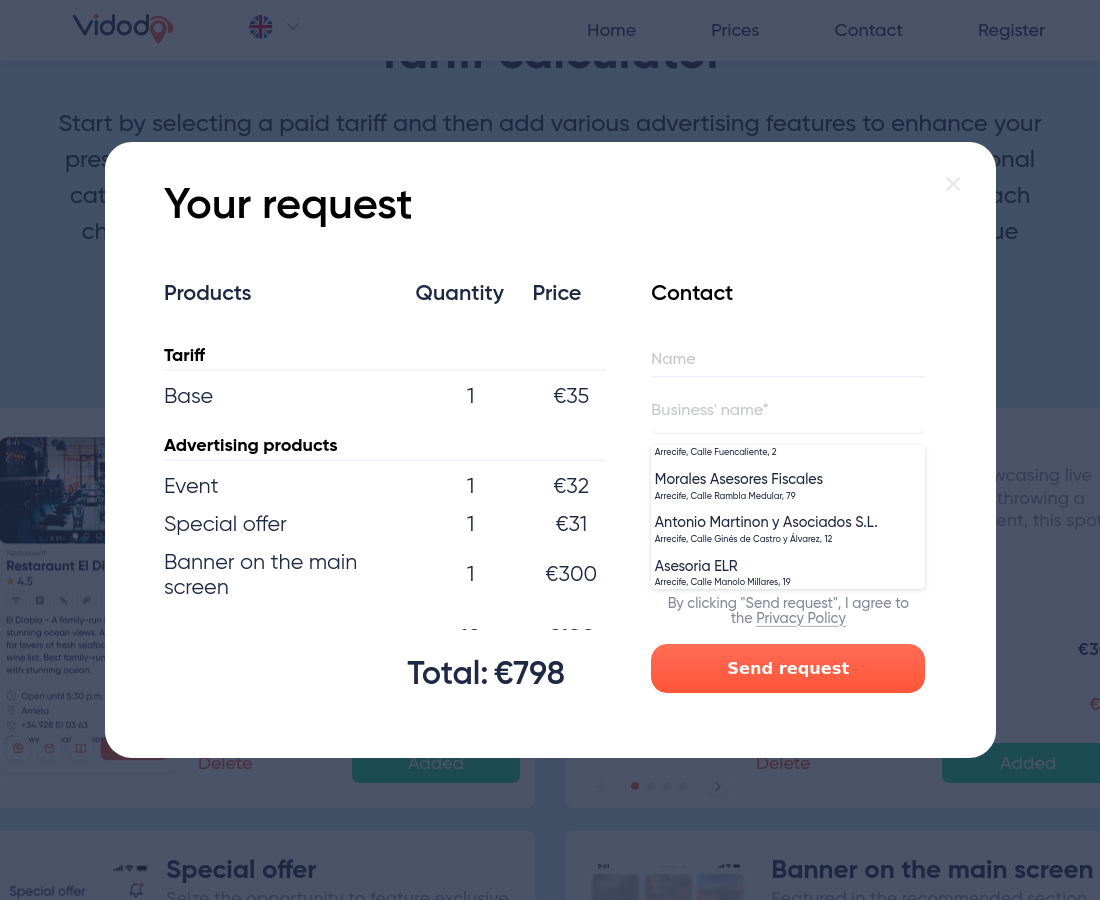Click the notification bell icon in Special offer preview
Viewport: 1100px width, 900px height.
(137, 890)
